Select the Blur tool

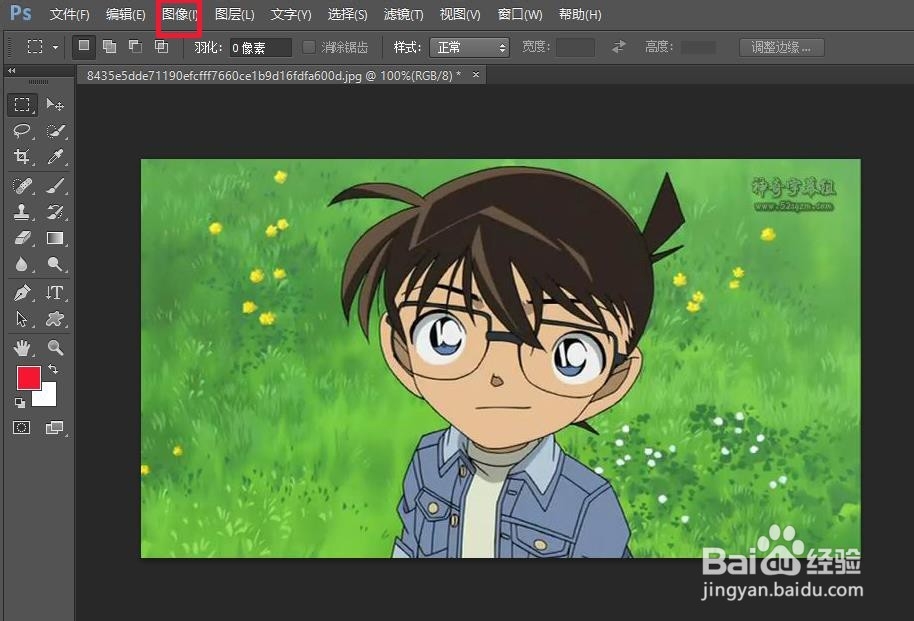22,264
